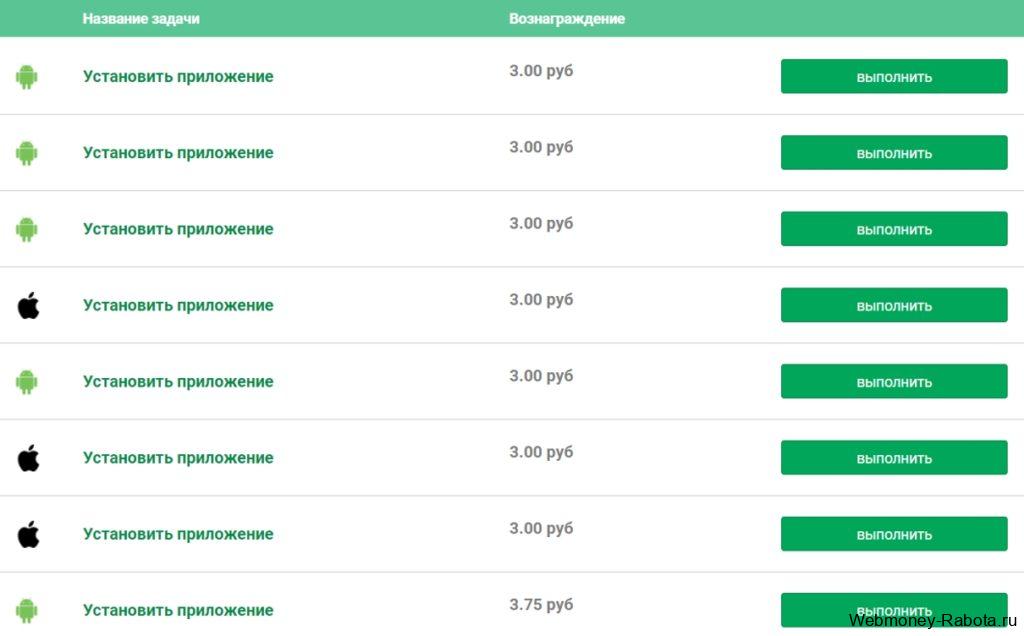Click 'Выполнить' for the first Apple task

(x=894, y=305)
